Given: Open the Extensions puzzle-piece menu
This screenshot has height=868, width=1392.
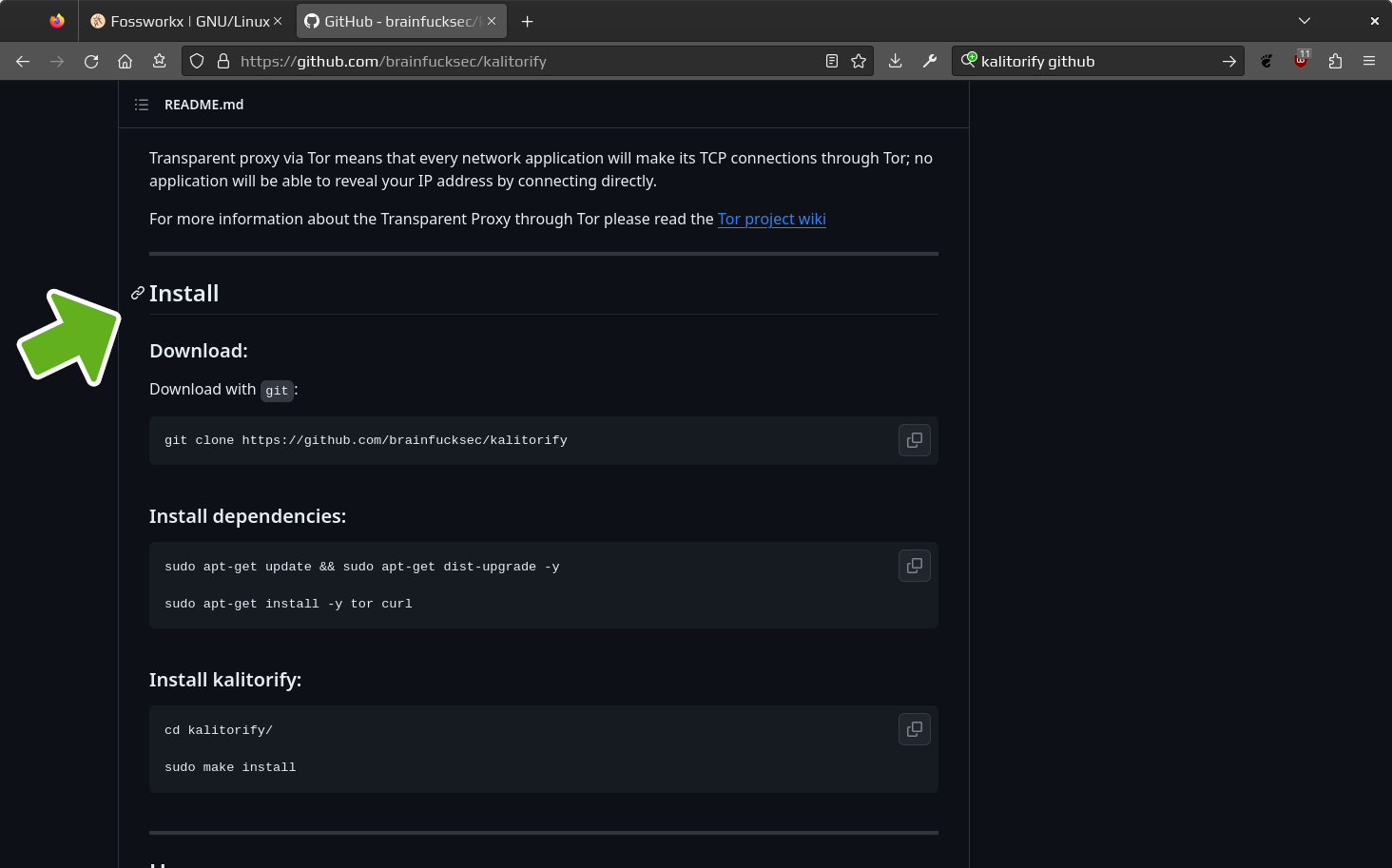Looking at the screenshot, I should tap(1335, 61).
